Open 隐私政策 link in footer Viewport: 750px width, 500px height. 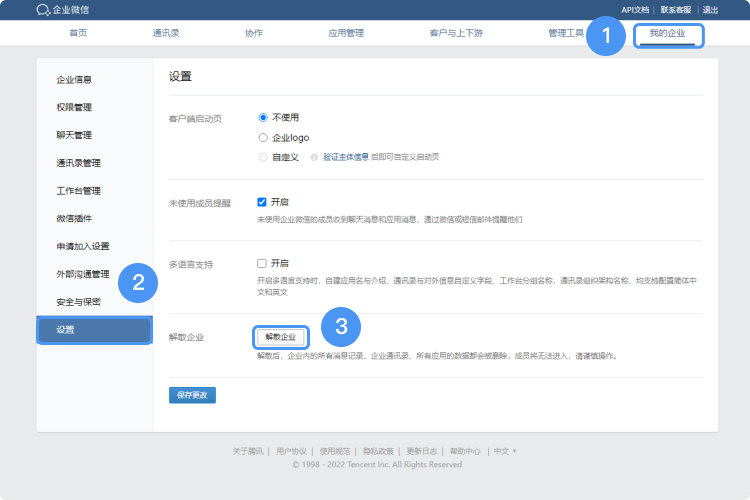point(377,451)
